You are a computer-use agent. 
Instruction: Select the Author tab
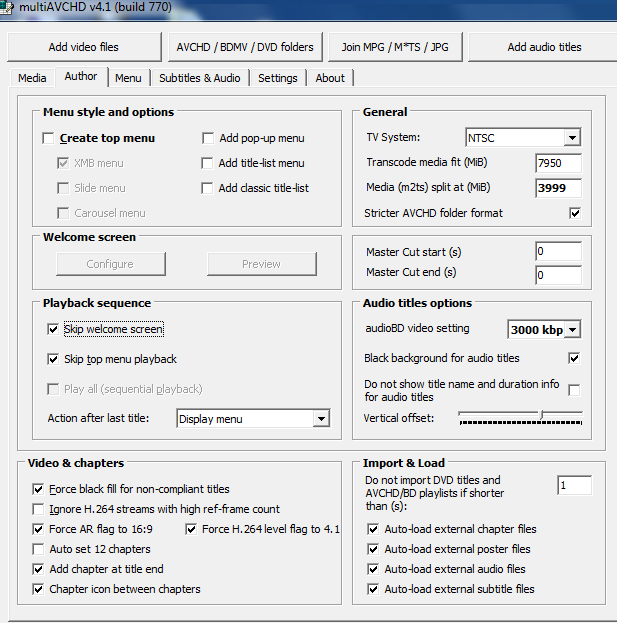coord(81,76)
